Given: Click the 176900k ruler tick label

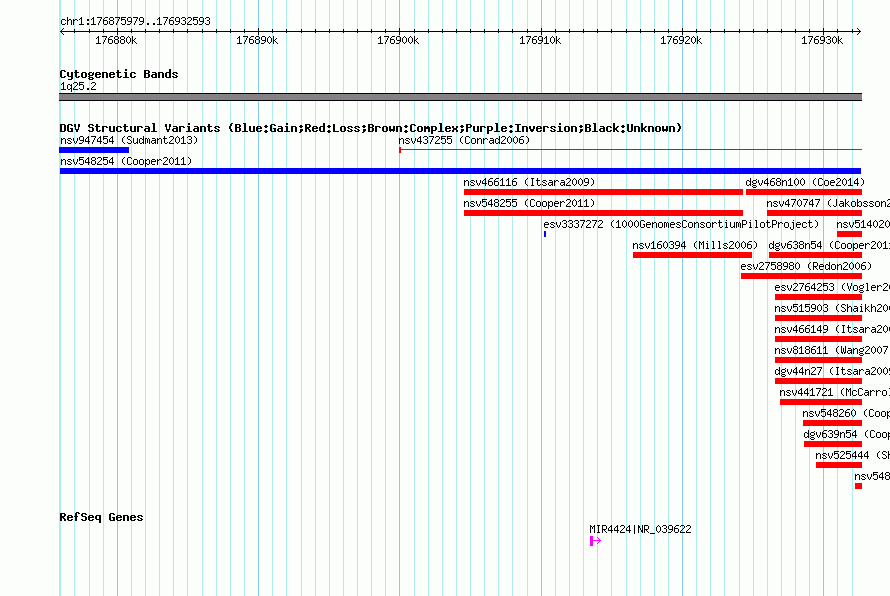Looking at the screenshot, I should (x=398, y=40).
